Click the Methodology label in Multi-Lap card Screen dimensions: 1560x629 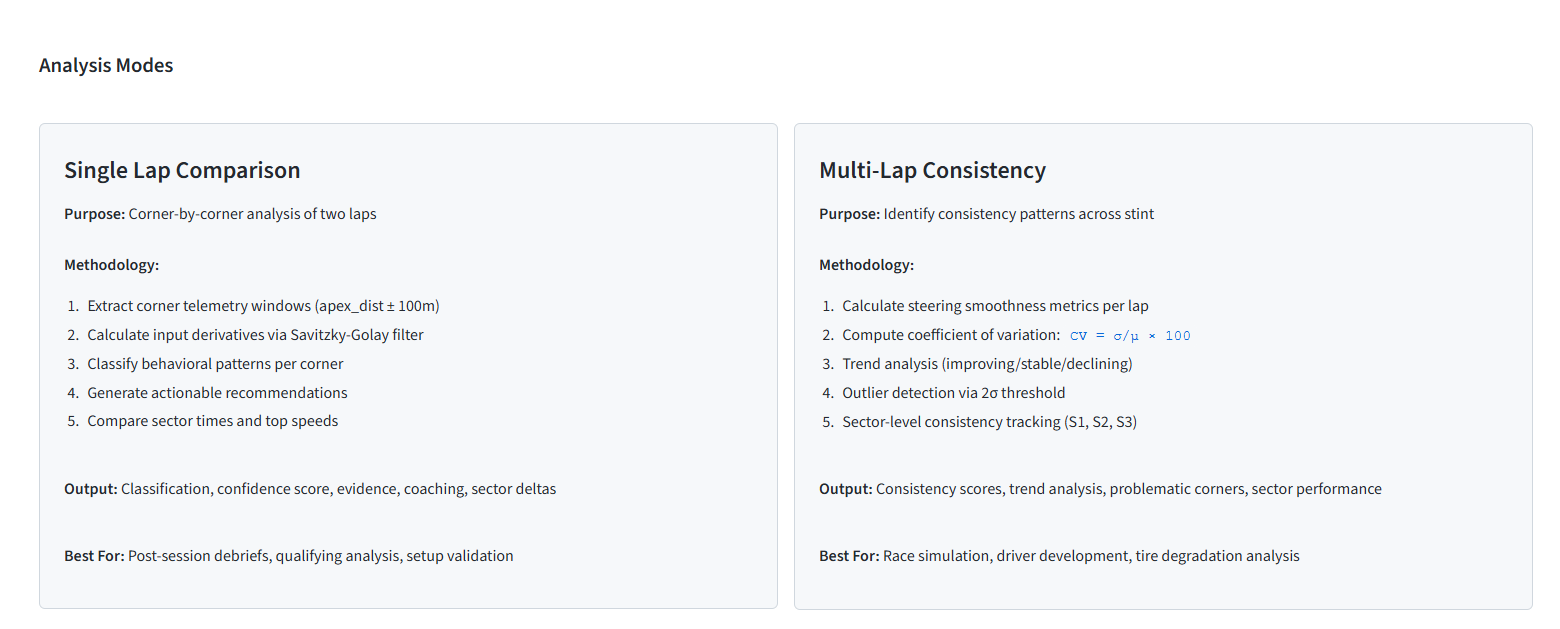pyautogui.click(x=866, y=265)
